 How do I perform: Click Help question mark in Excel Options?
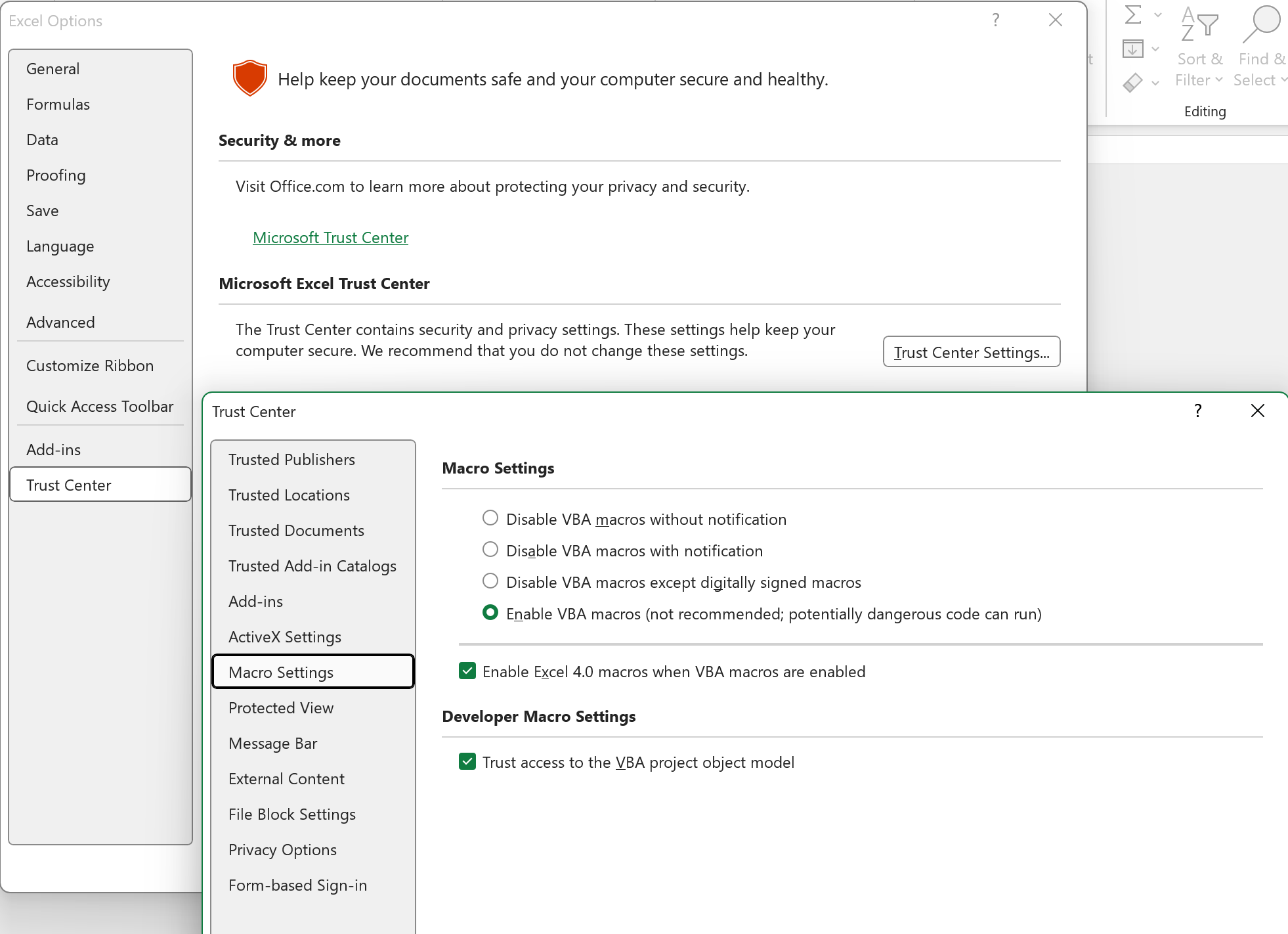pyautogui.click(x=996, y=20)
